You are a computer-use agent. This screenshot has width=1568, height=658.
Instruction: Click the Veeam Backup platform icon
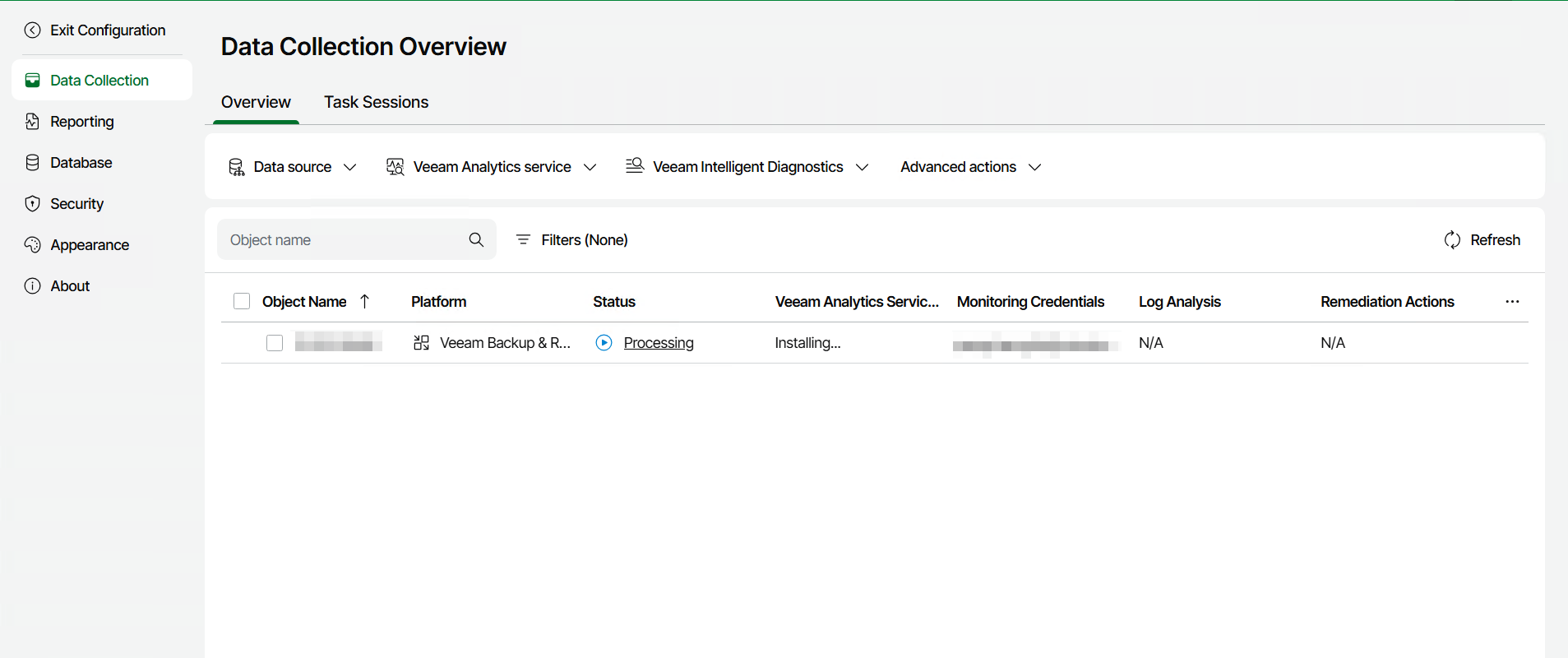tap(421, 342)
